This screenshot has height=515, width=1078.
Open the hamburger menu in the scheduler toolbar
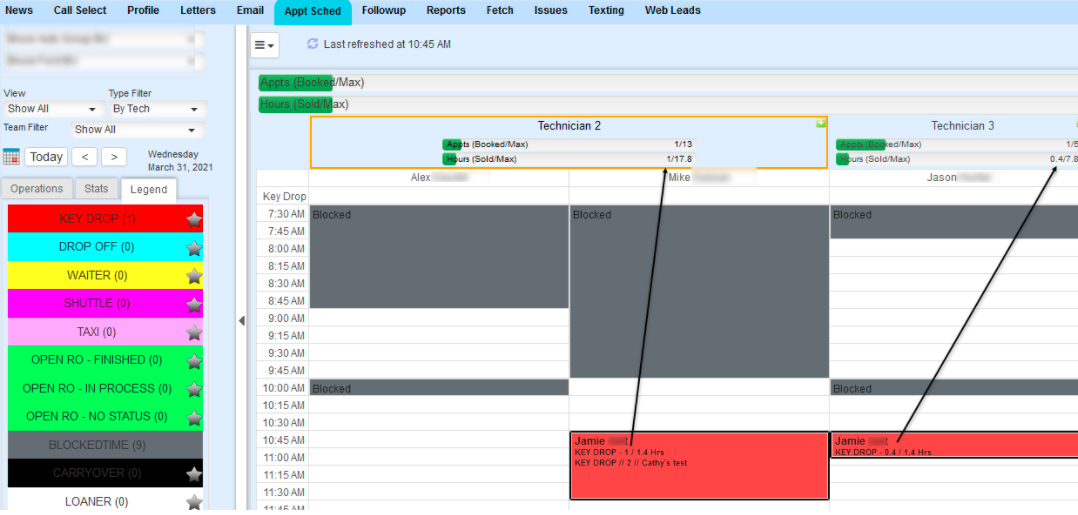point(265,45)
